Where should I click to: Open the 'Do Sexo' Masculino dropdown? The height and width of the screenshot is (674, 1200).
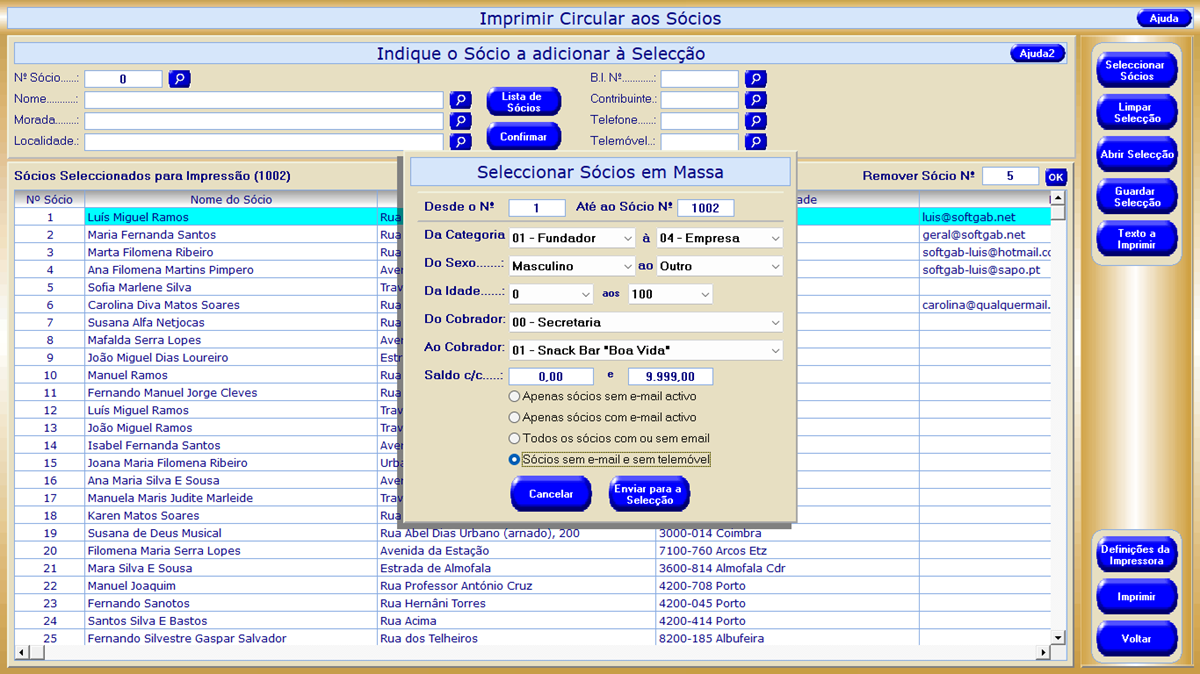click(572, 267)
